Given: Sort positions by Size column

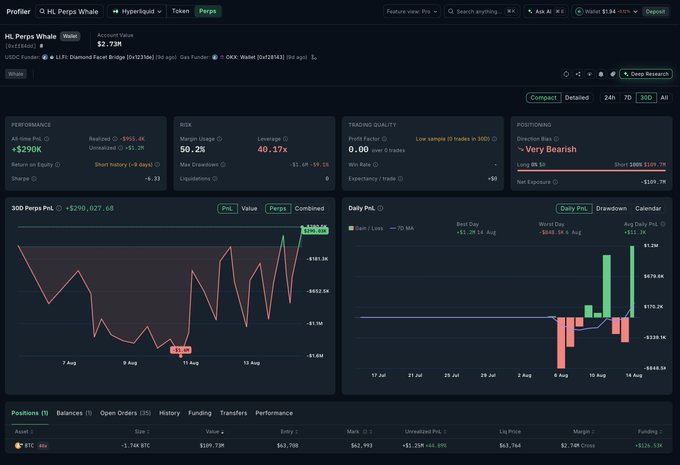Looking at the screenshot, I should 142,432.
